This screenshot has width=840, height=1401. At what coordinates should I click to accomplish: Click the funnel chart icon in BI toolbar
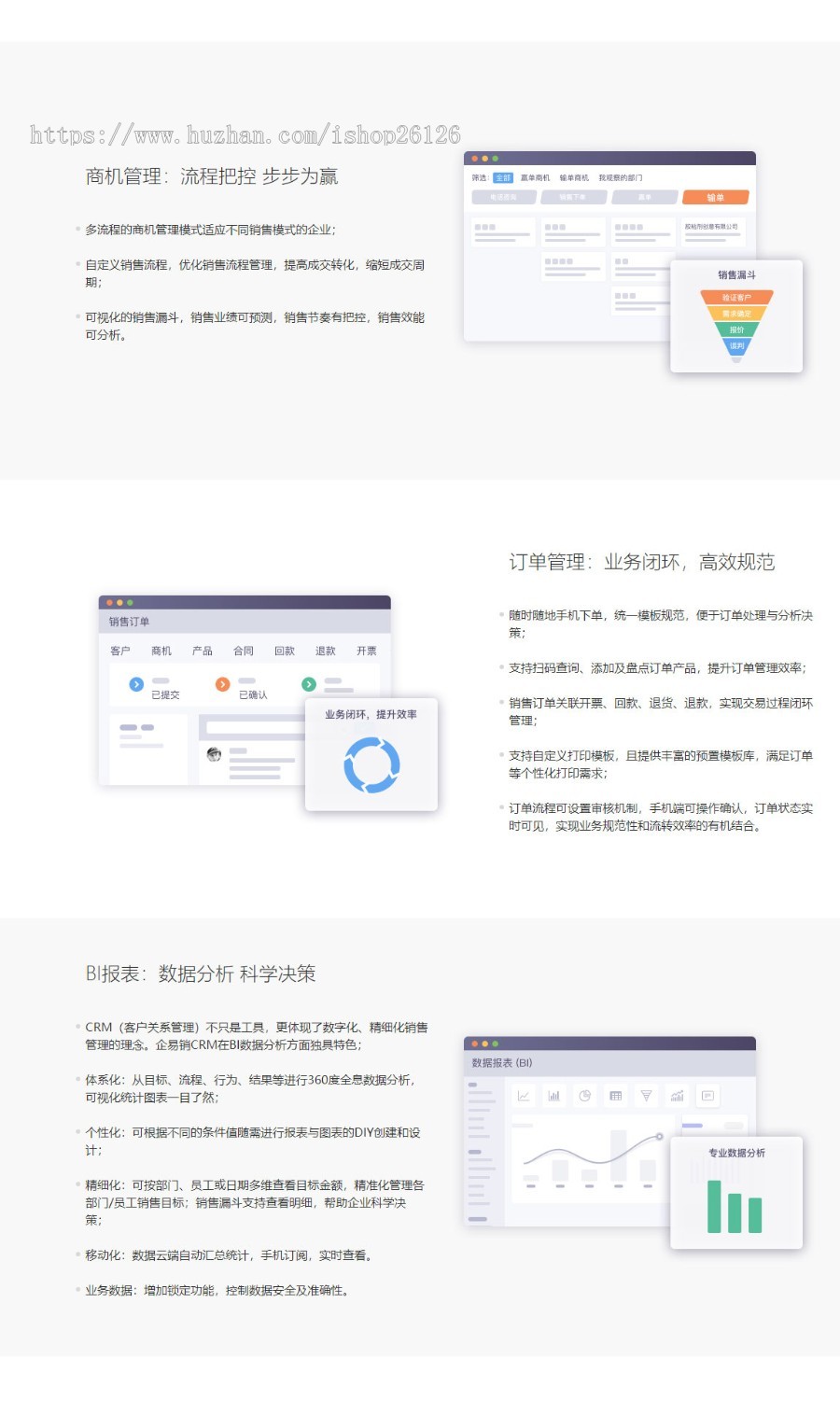click(x=646, y=1096)
